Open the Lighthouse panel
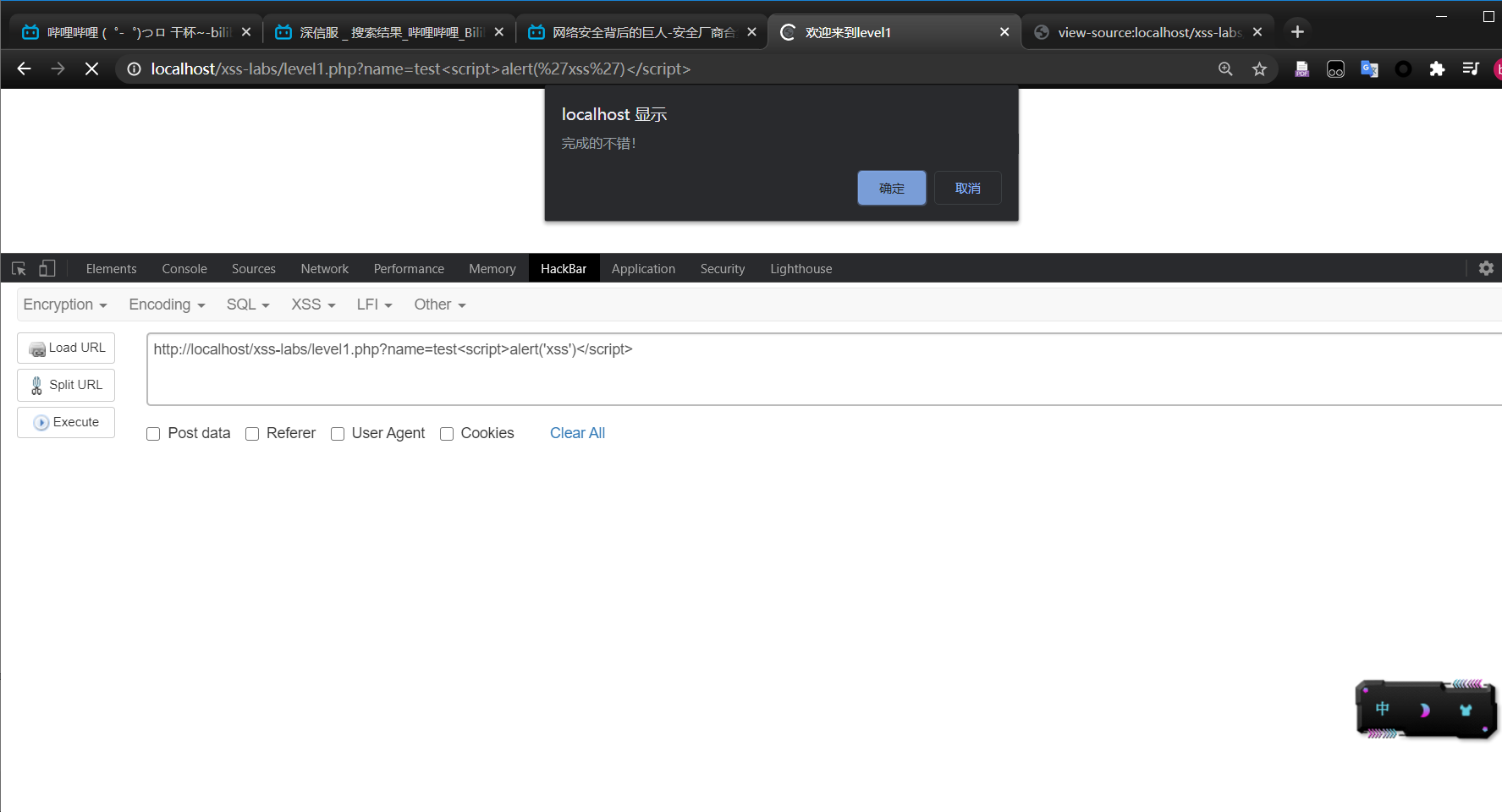 [x=801, y=269]
